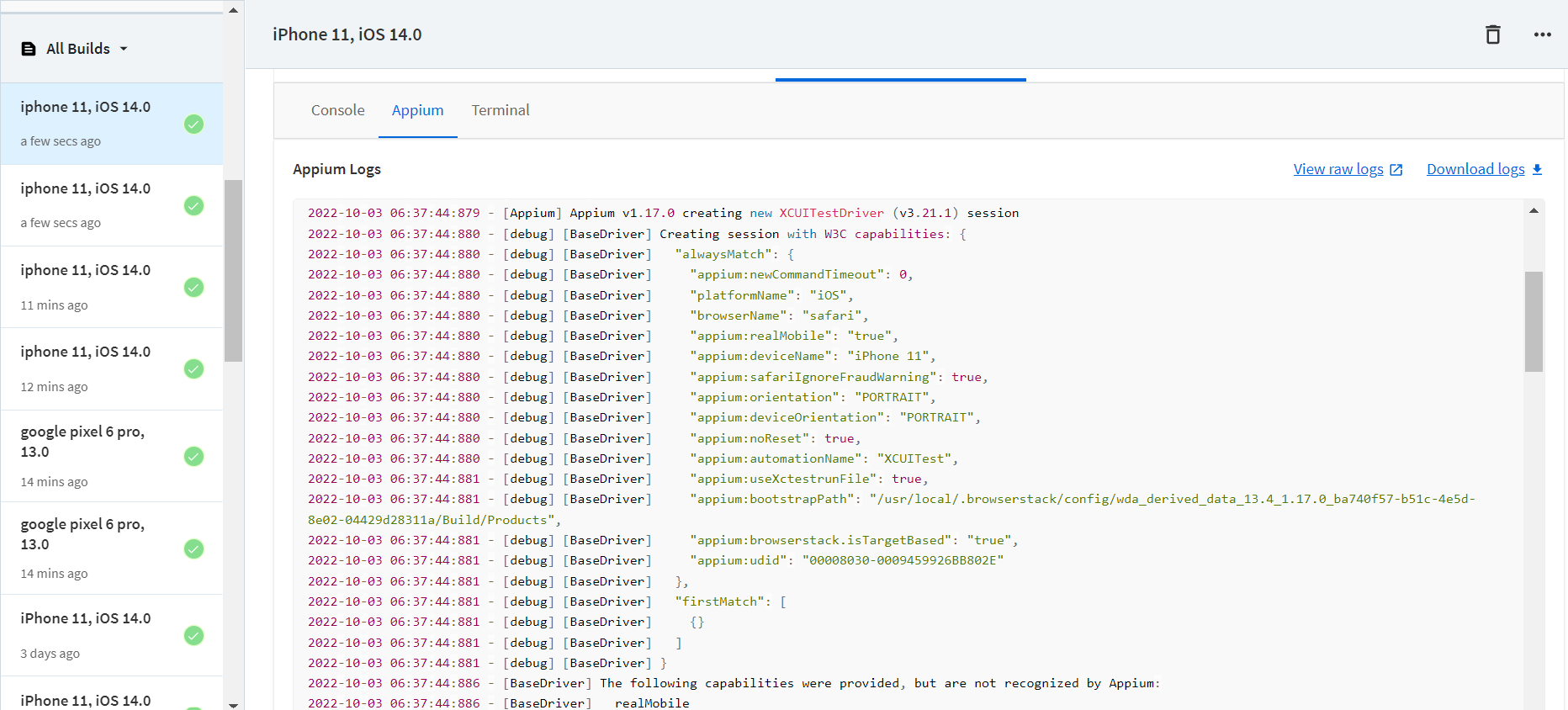Click the sidebar scroll-down arrow
The width and height of the screenshot is (1568, 710).
[x=234, y=705]
